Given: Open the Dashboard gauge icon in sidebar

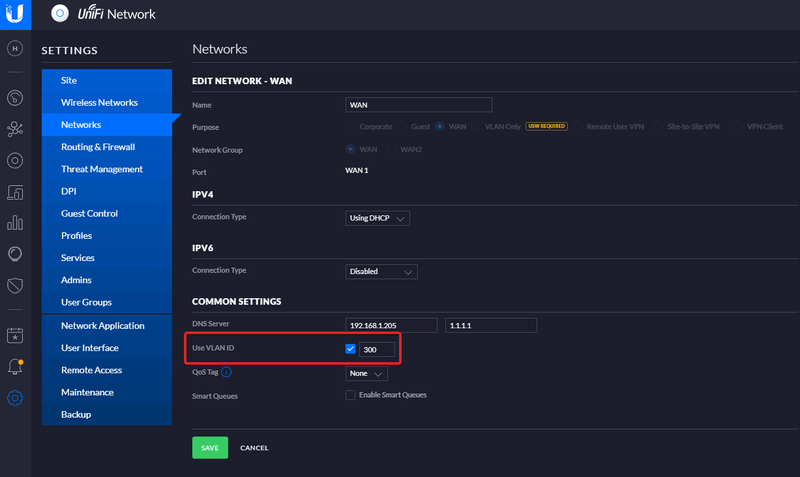Looking at the screenshot, I should pyautogui.click(x=15, y=97).
